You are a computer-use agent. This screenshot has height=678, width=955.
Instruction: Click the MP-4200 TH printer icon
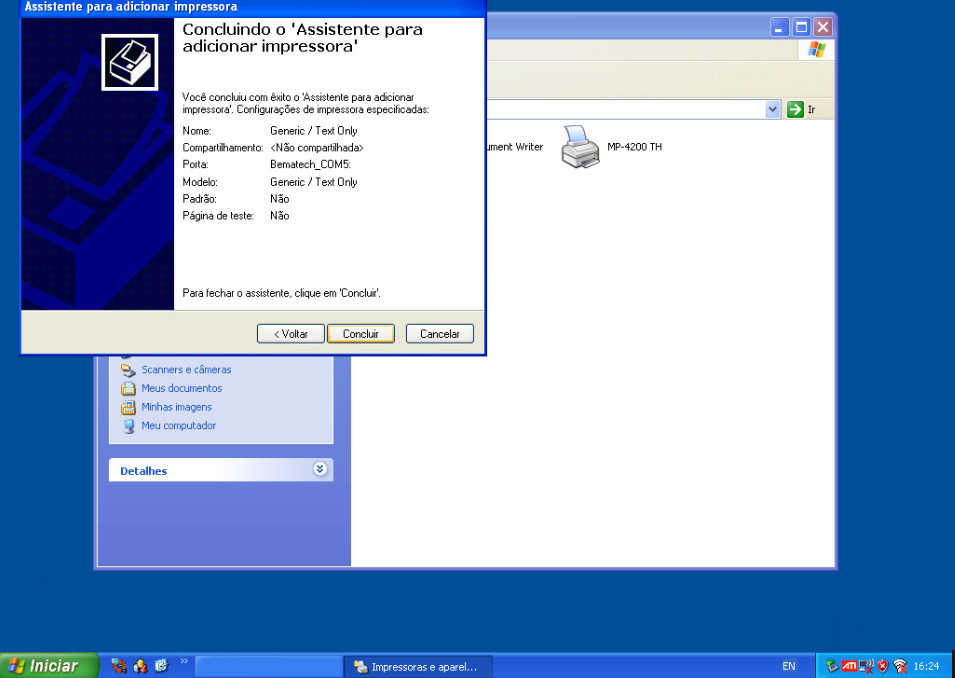580,147
